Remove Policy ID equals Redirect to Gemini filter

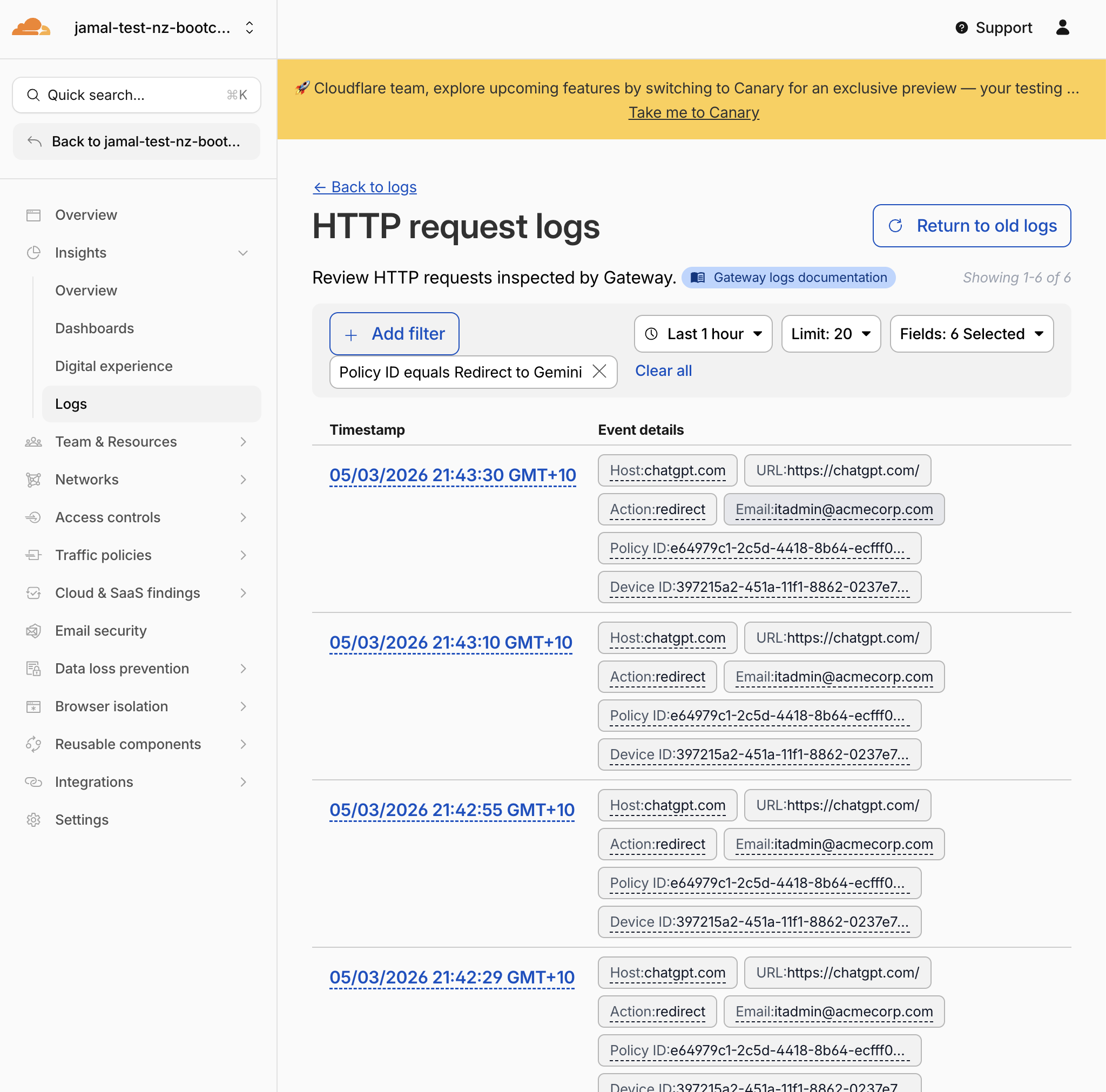click(x=599, y=372)
